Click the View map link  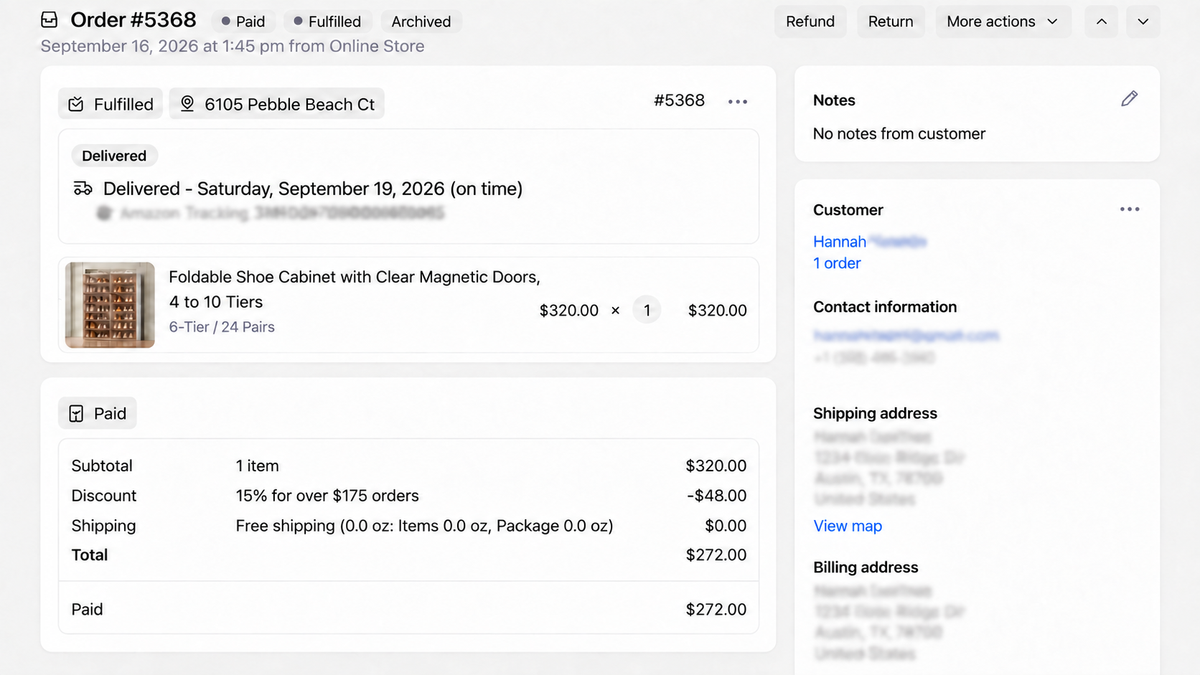pyautogui.click(x=848, y=526)
